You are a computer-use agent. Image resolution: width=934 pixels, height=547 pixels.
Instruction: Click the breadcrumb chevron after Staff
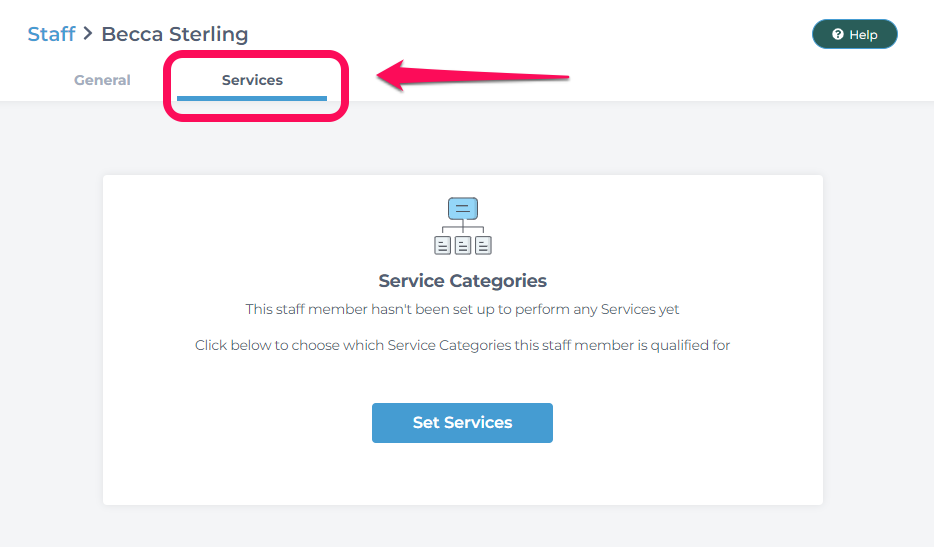click(x=88, y=33)
